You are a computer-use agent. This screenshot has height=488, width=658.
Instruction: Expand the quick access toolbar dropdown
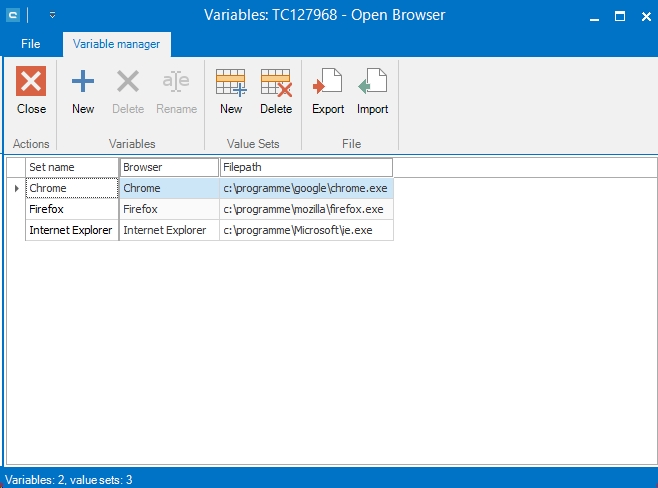click(x=52, y=15)
